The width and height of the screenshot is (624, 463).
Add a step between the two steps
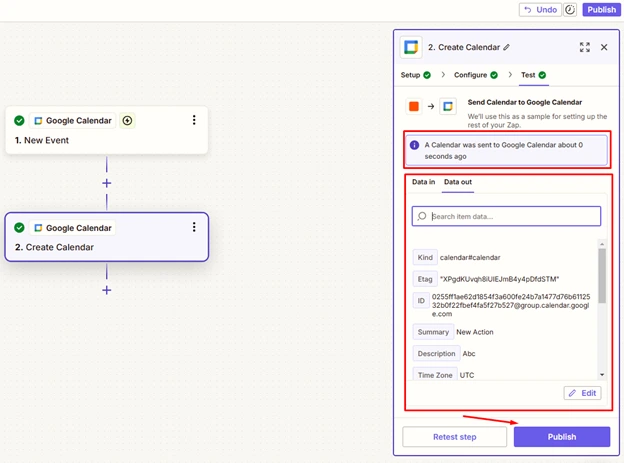coord(106,183)
